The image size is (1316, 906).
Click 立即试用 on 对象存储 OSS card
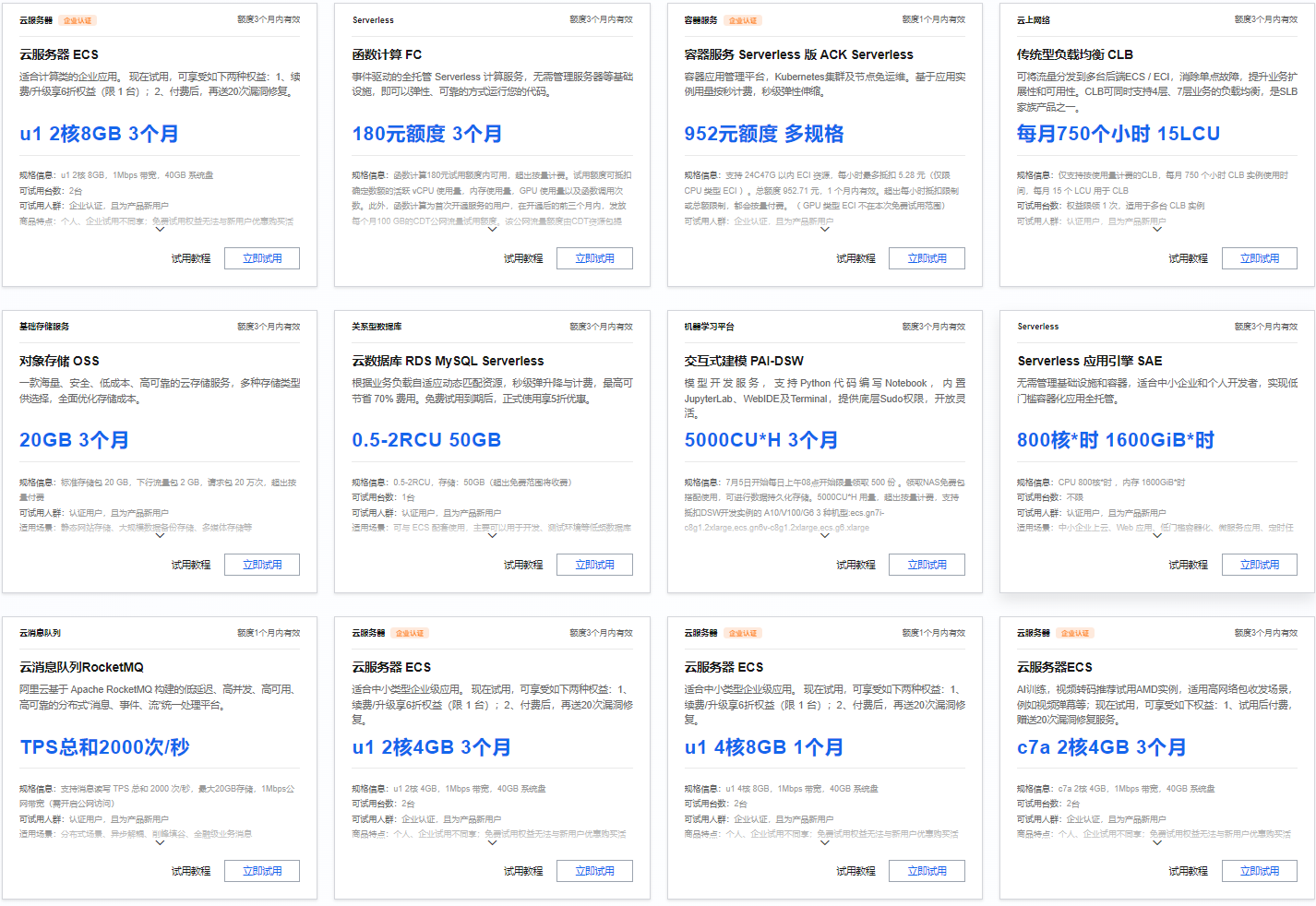tap(262, 565)
